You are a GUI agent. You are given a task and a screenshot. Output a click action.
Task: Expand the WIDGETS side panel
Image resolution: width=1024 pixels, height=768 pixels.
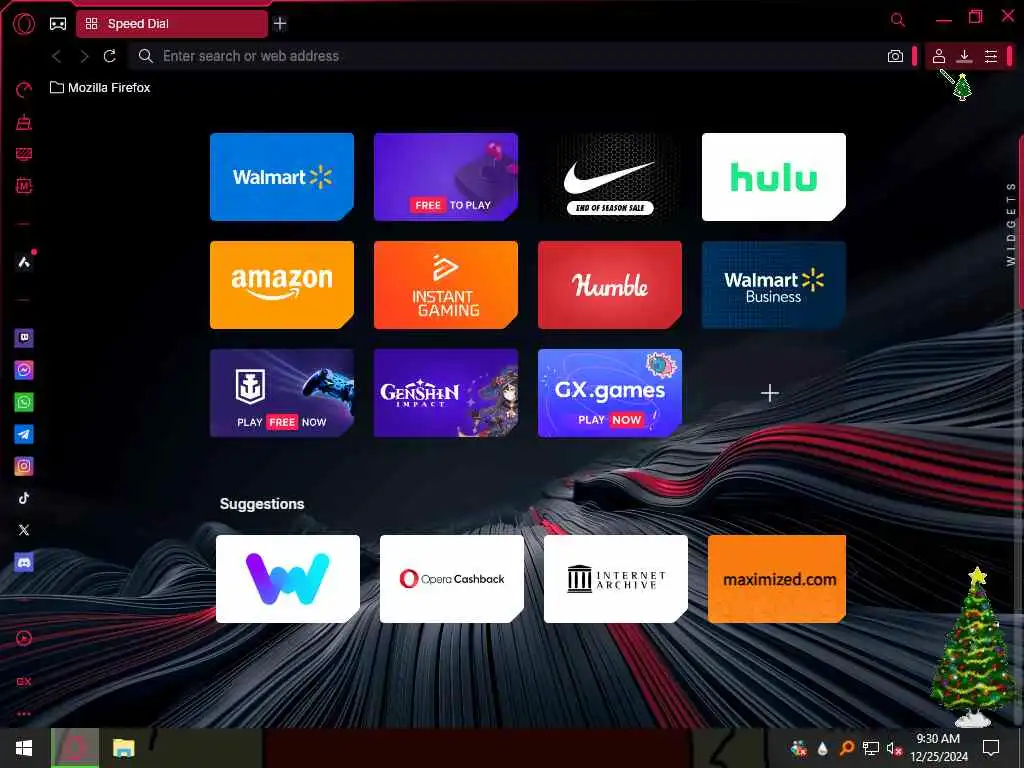click(1010, 224)
